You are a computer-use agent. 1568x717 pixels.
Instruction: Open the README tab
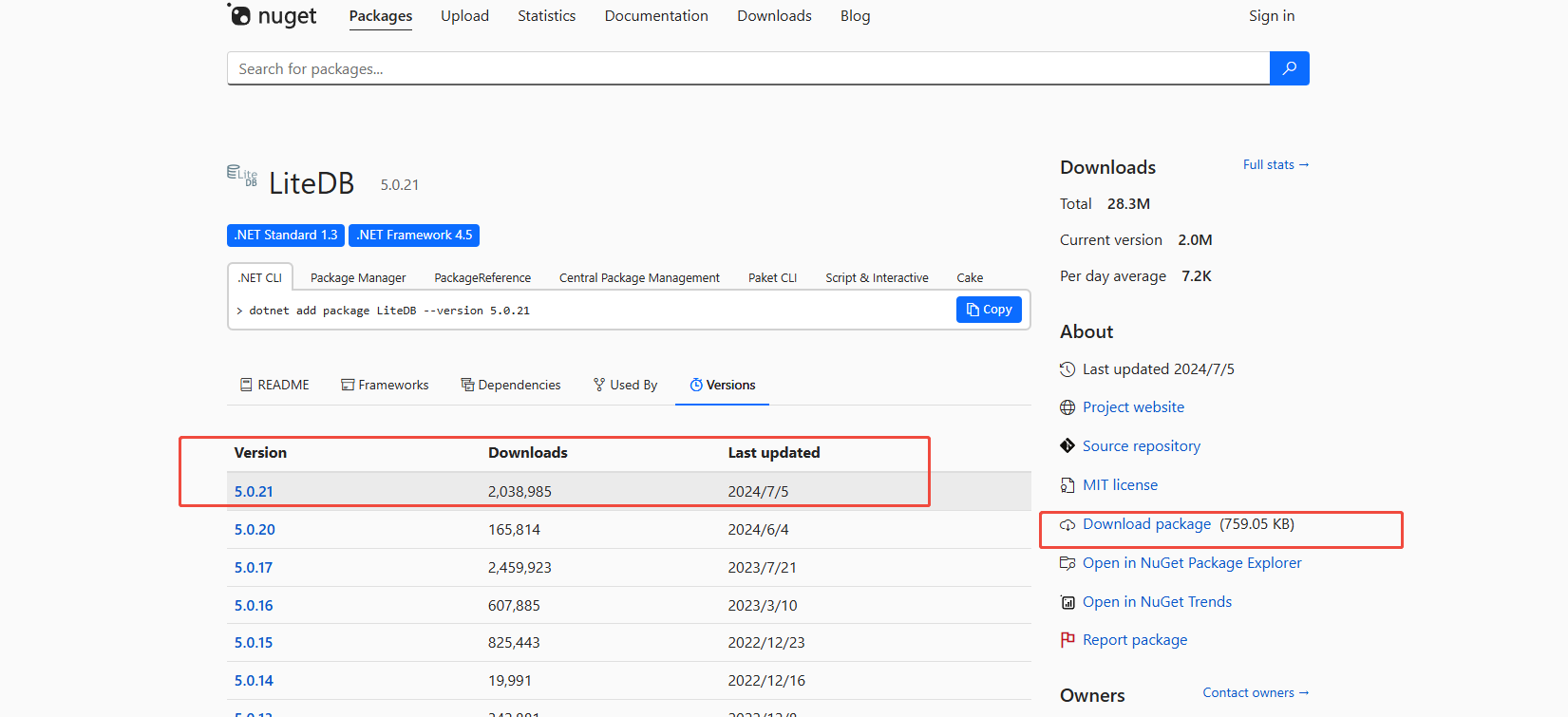(274, 385)
